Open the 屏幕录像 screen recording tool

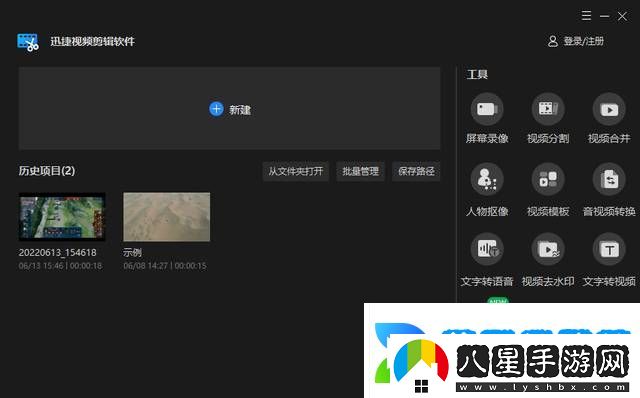click(x=487, y=109)
